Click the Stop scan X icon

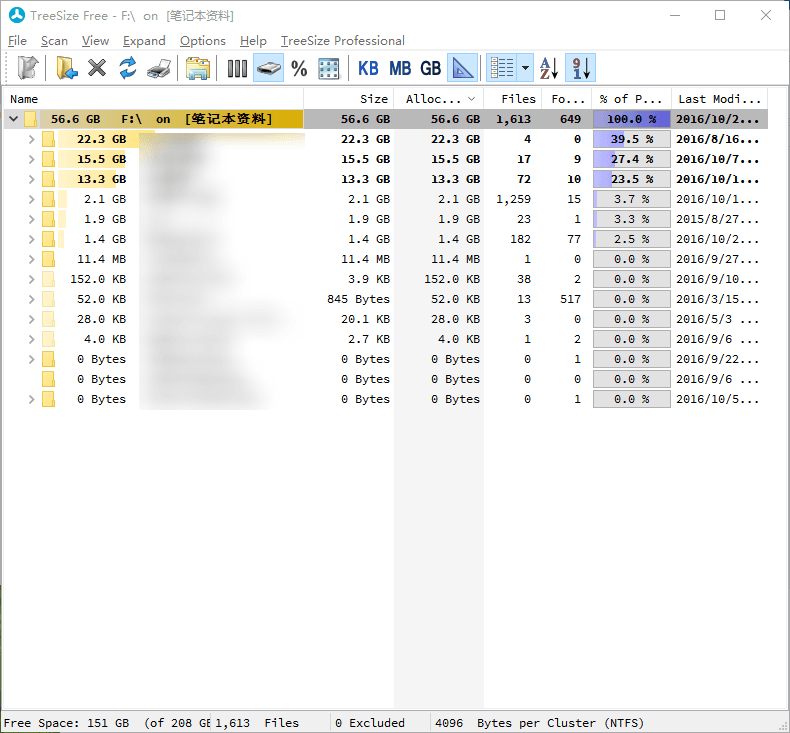point(97,68)
